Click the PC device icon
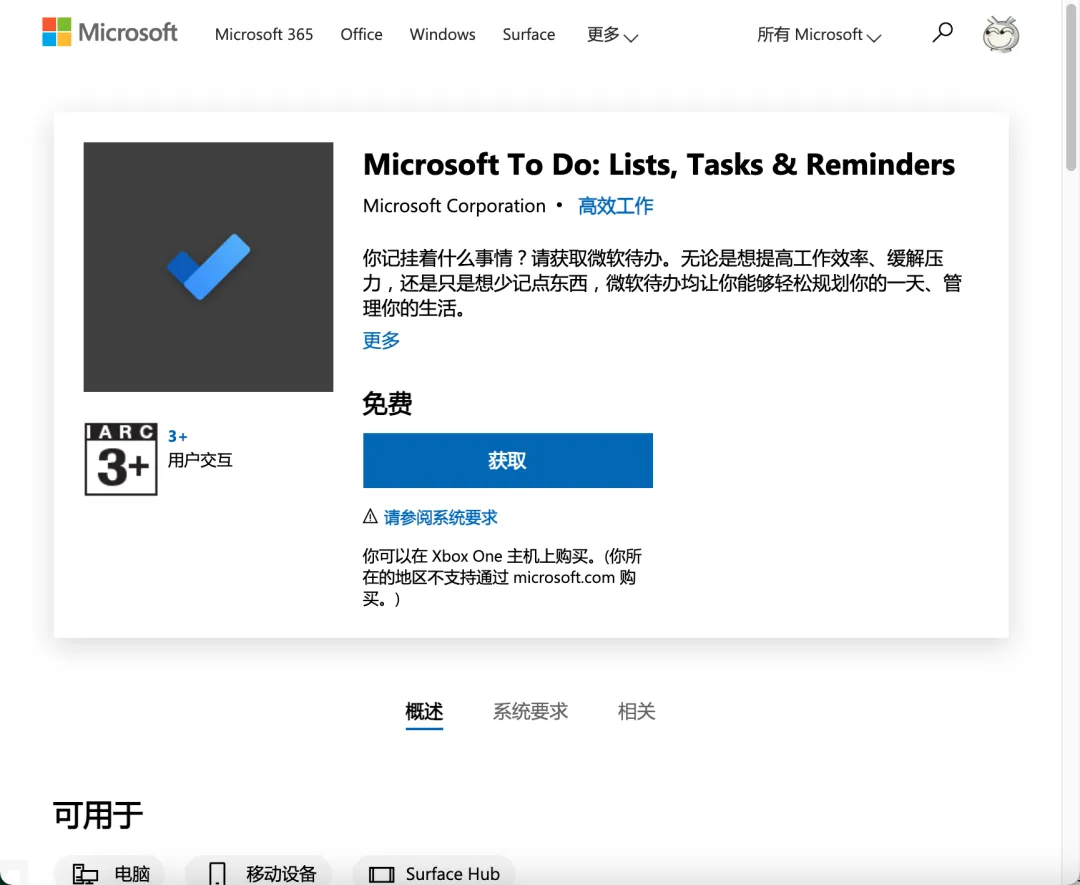This screenshot has height=885, width=1080. pyautogui.click(x=87, y=874)
